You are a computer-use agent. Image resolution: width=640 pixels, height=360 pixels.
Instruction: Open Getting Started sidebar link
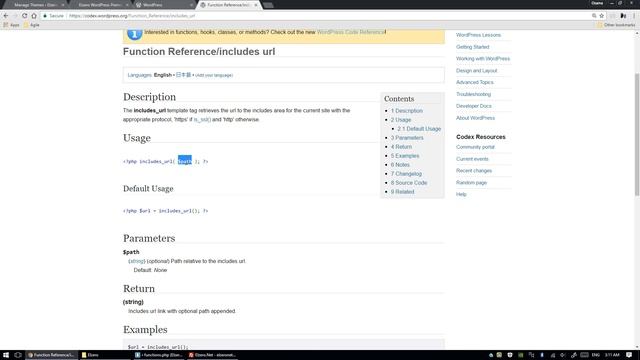point(472,47)
